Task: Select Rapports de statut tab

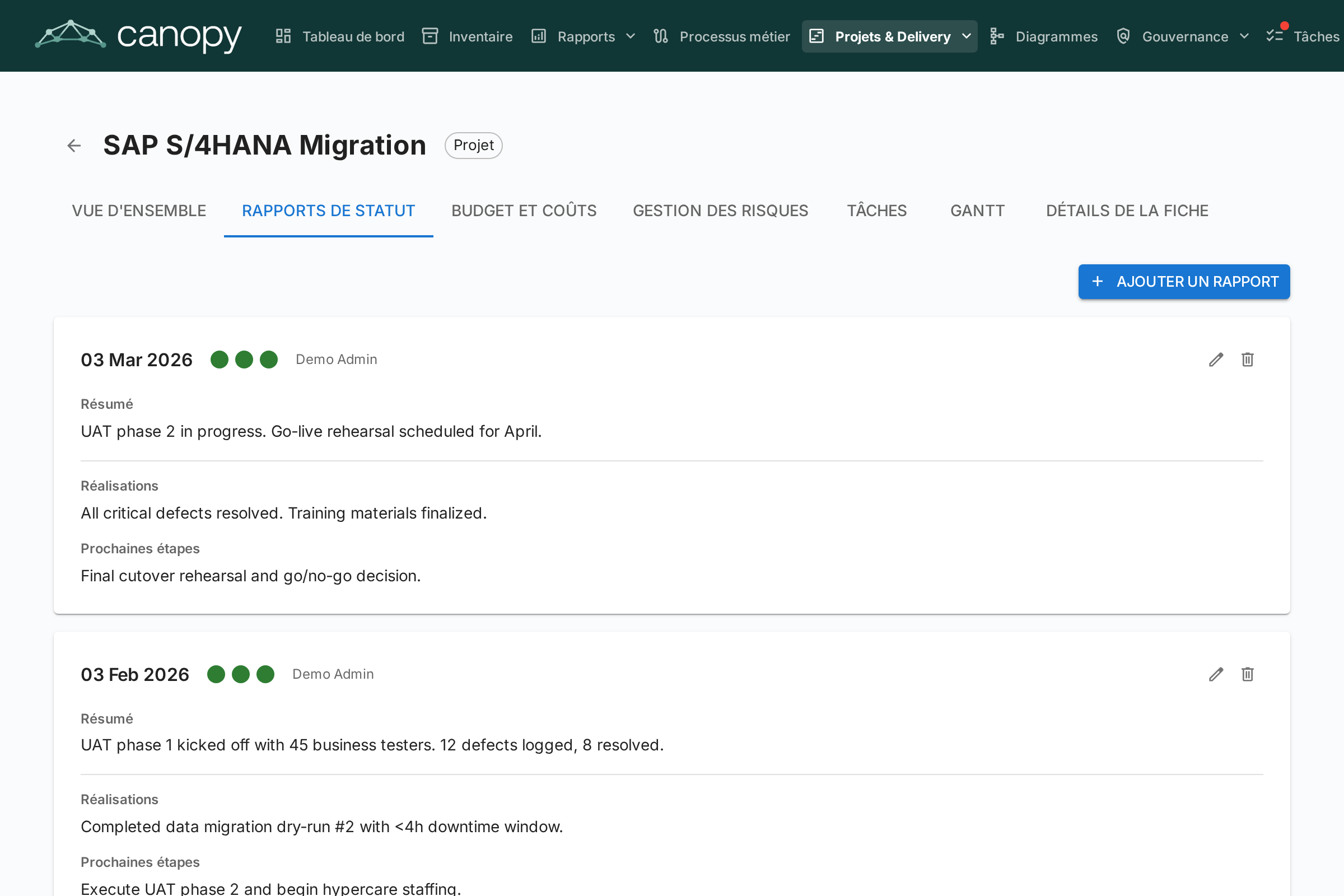Action: click(x=329, y=211)
